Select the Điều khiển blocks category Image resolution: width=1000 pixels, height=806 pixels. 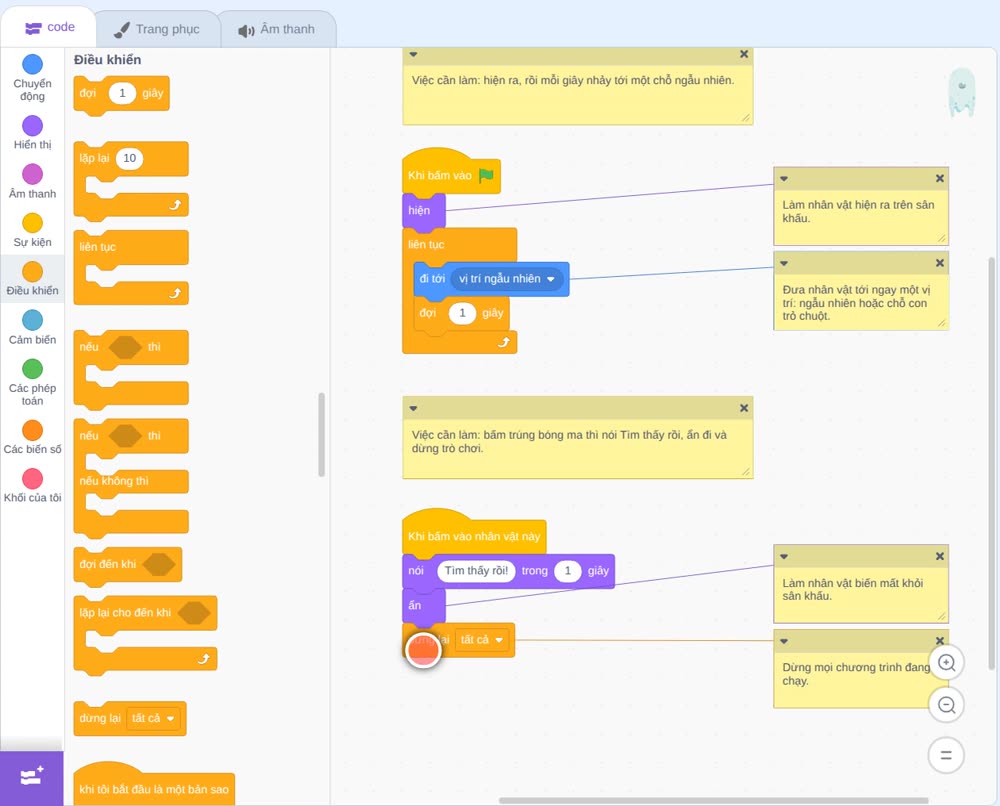32,279
